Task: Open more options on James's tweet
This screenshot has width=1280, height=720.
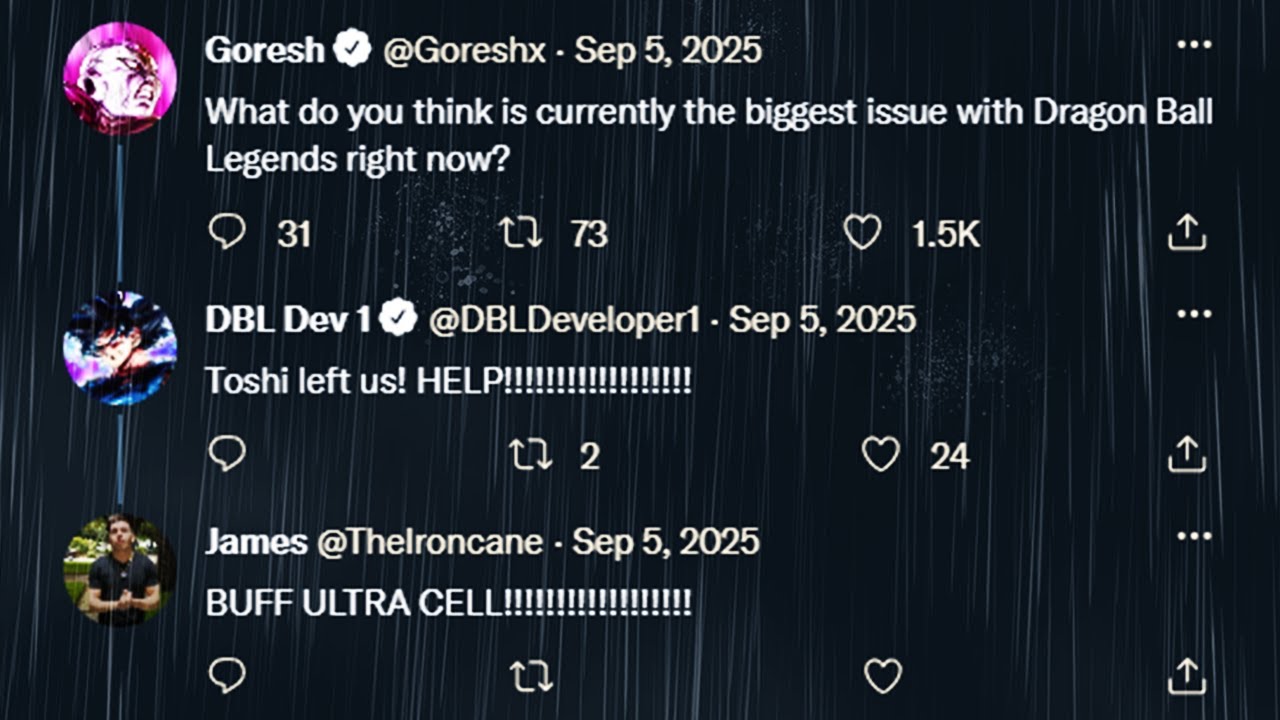Action: [x=1194, y=537]
